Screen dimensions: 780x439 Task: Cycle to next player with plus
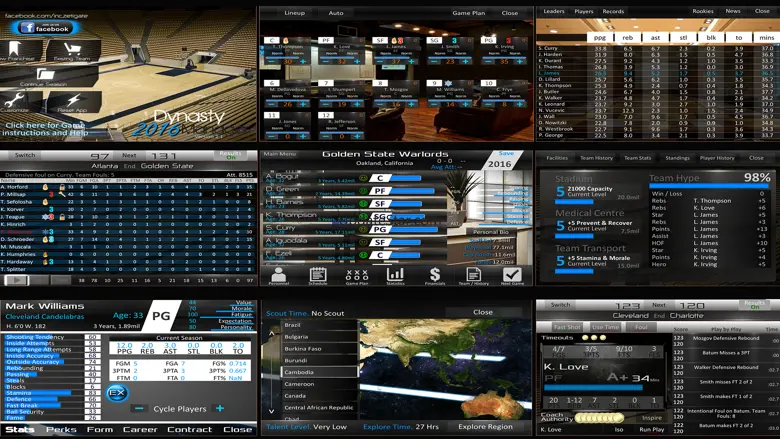pos(220,408)
